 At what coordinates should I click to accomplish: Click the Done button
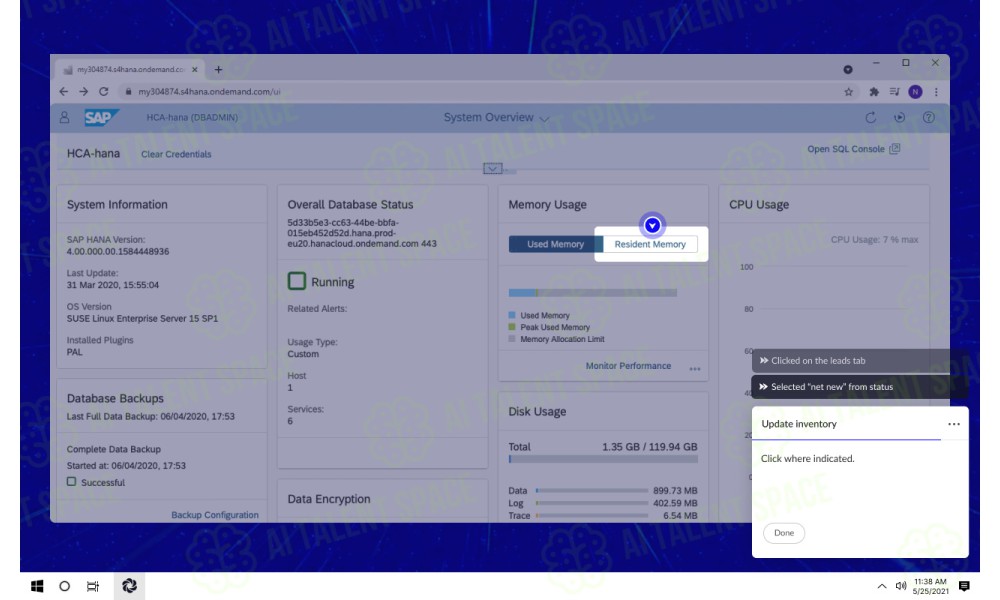(784, 532)
